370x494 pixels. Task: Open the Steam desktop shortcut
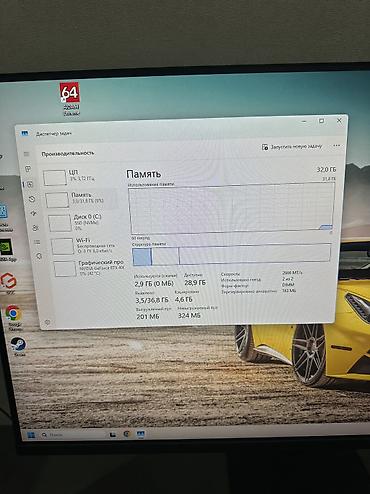pos(18,346)
